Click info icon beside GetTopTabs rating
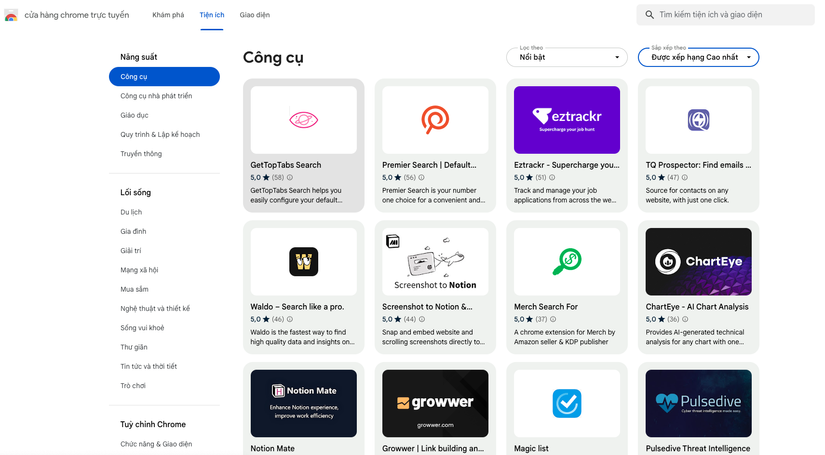 (290, 178)
